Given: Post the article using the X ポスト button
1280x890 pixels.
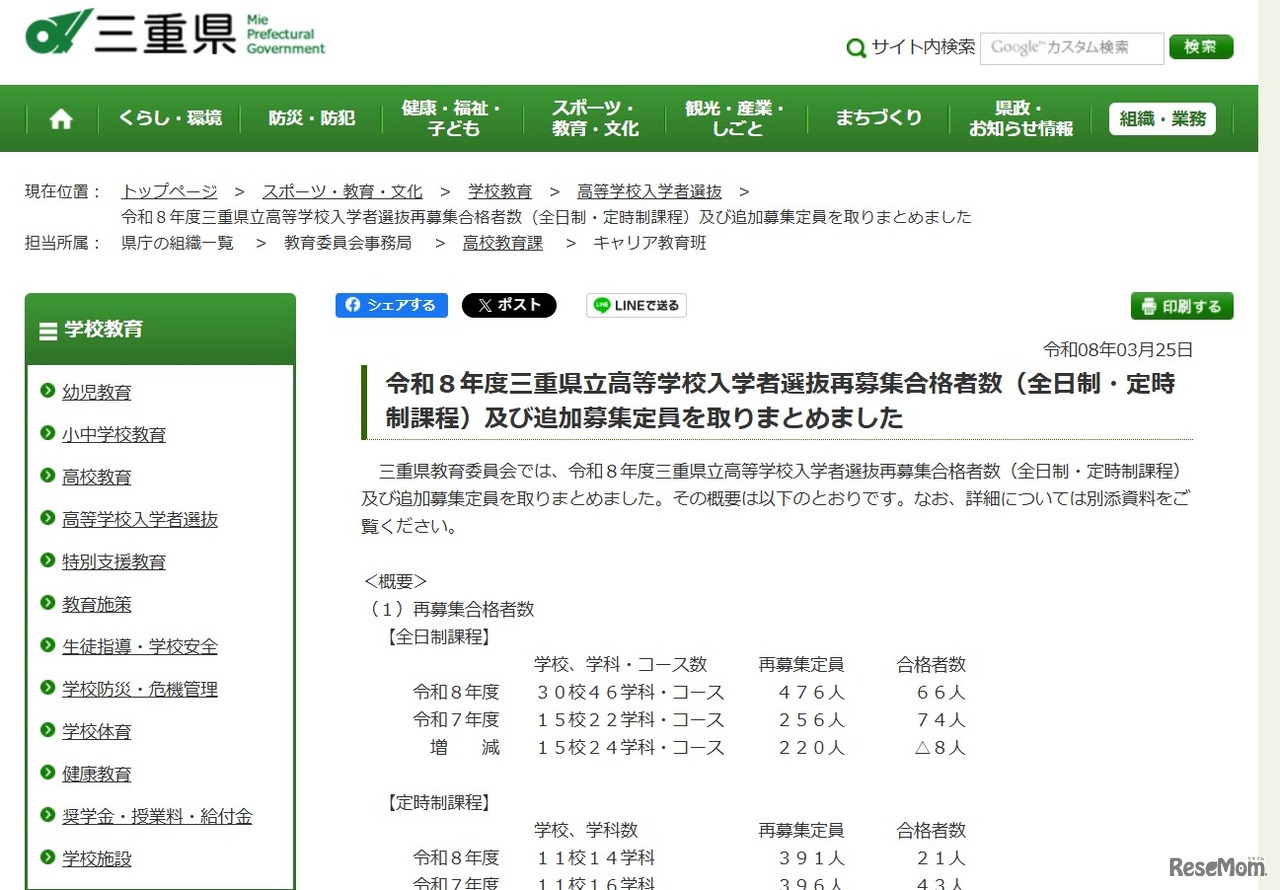Looking at the screenshot, I should [509, 305].
